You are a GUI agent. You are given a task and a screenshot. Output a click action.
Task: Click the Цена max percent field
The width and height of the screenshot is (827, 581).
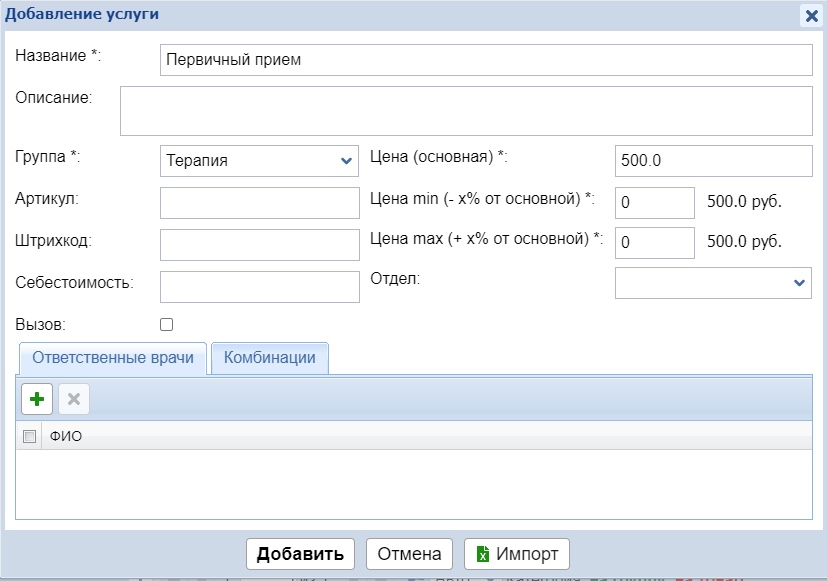click(x=654, y=242)
